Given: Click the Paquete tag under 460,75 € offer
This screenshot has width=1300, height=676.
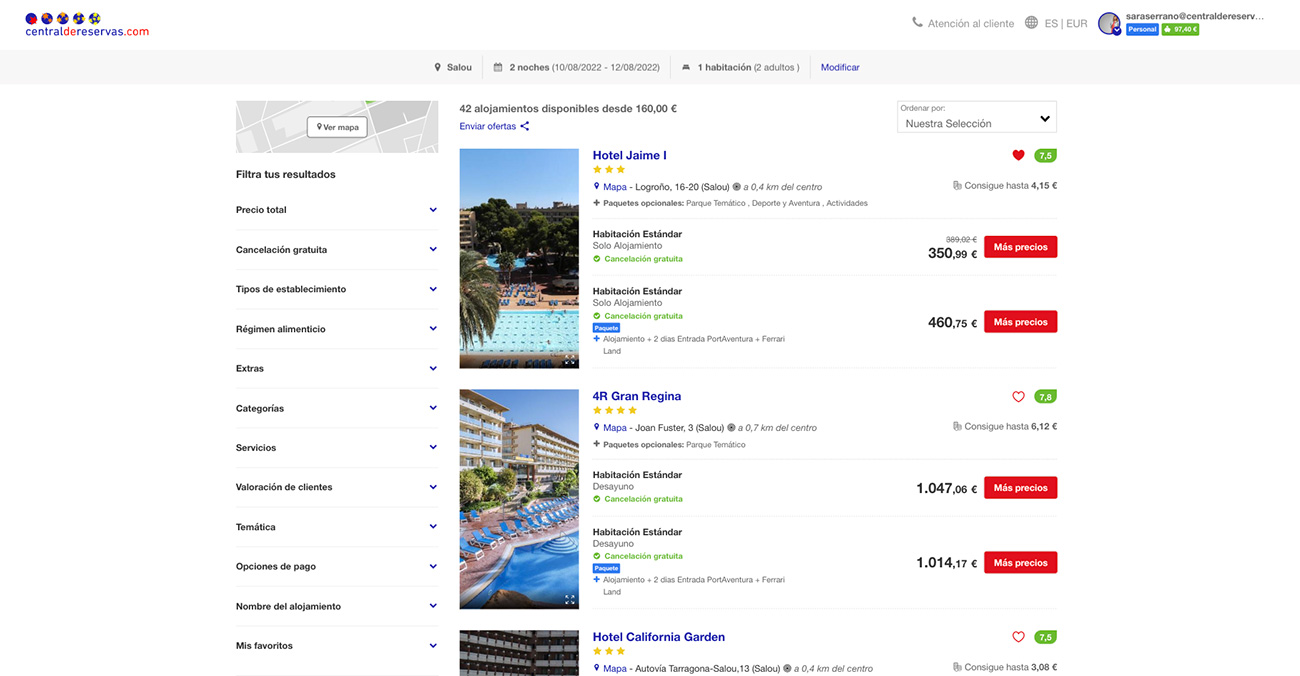Looking at the screenshot, I should 606,328.
